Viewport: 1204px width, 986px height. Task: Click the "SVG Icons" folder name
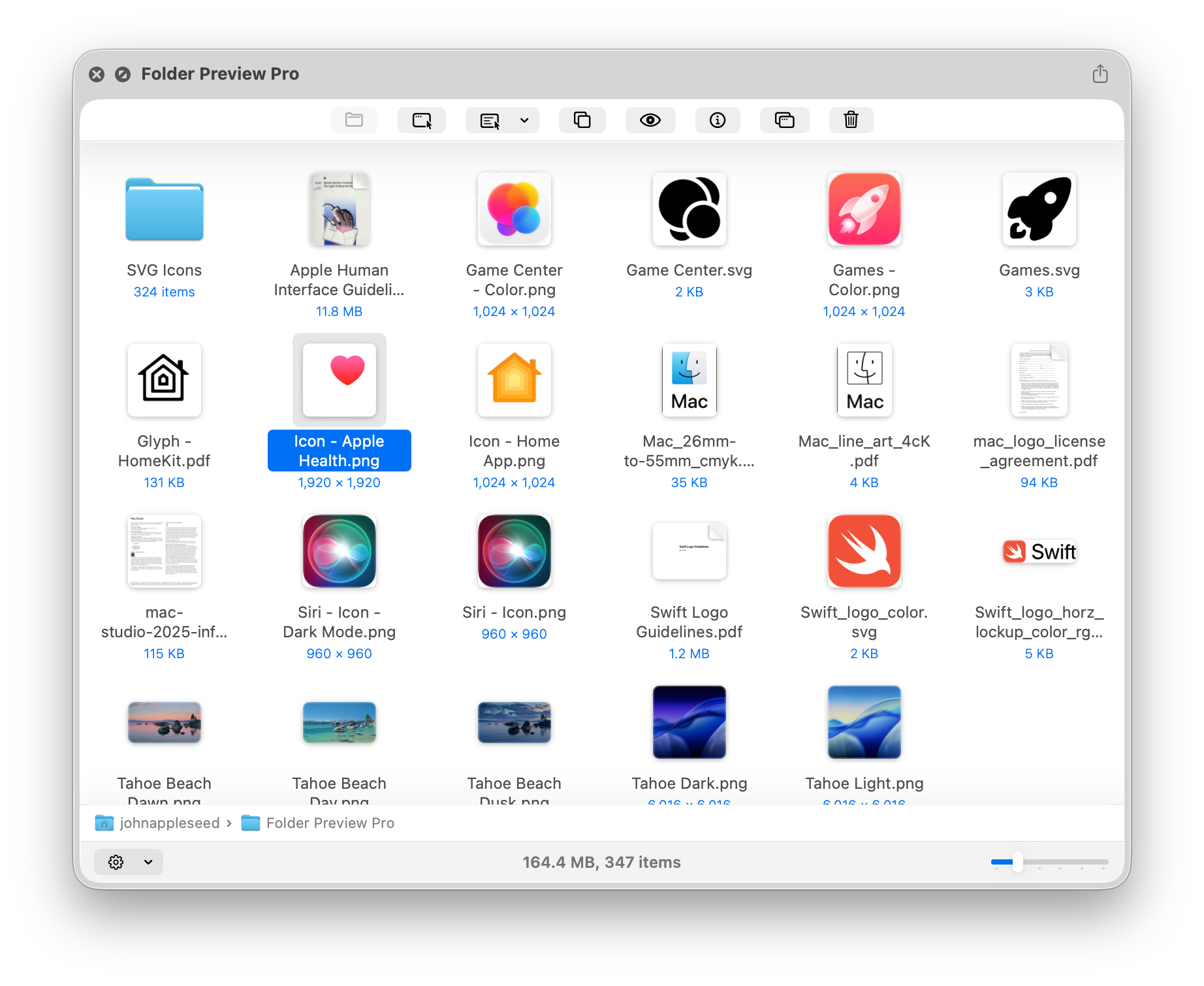[165, 270]
